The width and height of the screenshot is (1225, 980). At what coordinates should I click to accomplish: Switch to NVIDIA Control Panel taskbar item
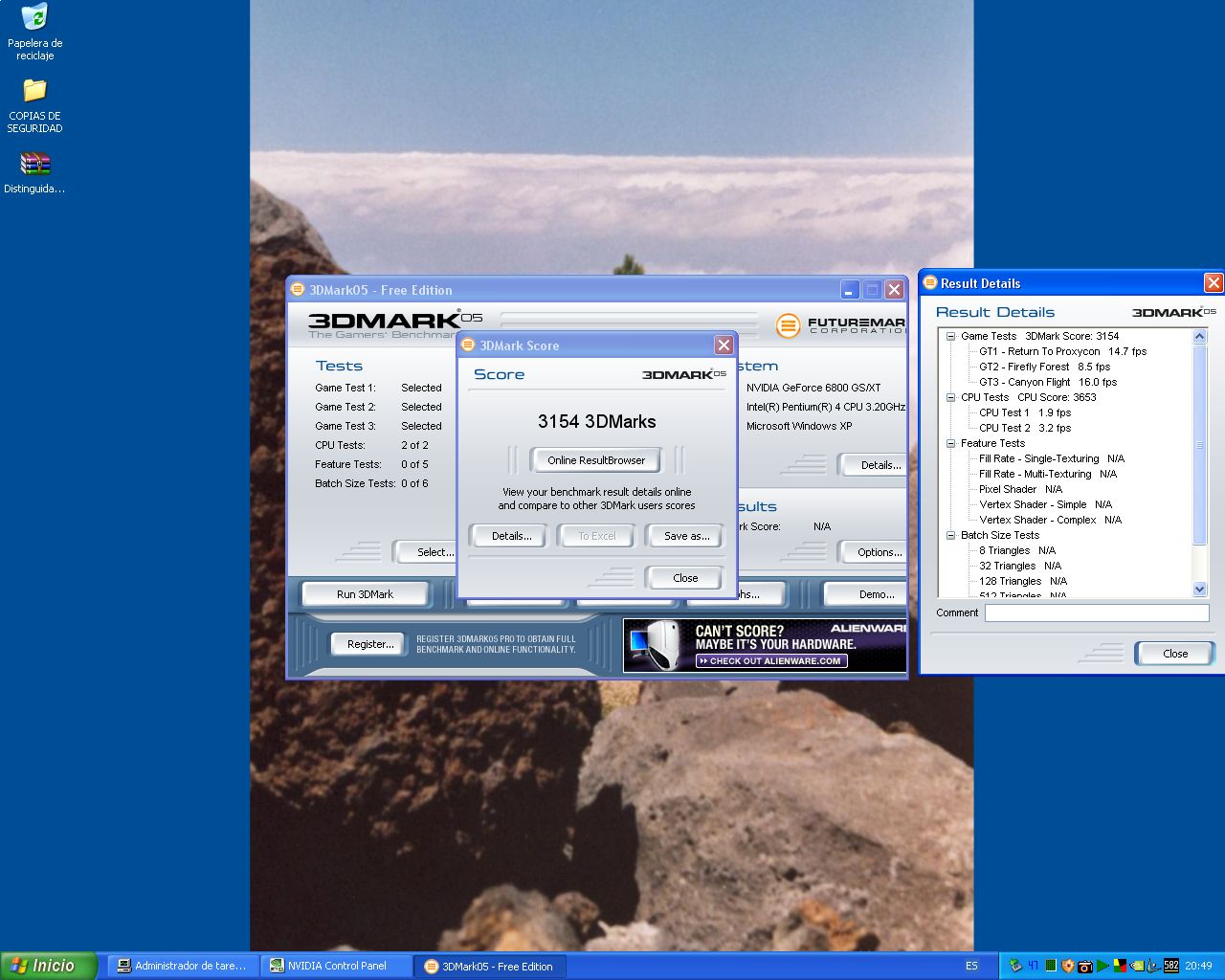click(336, 966)
